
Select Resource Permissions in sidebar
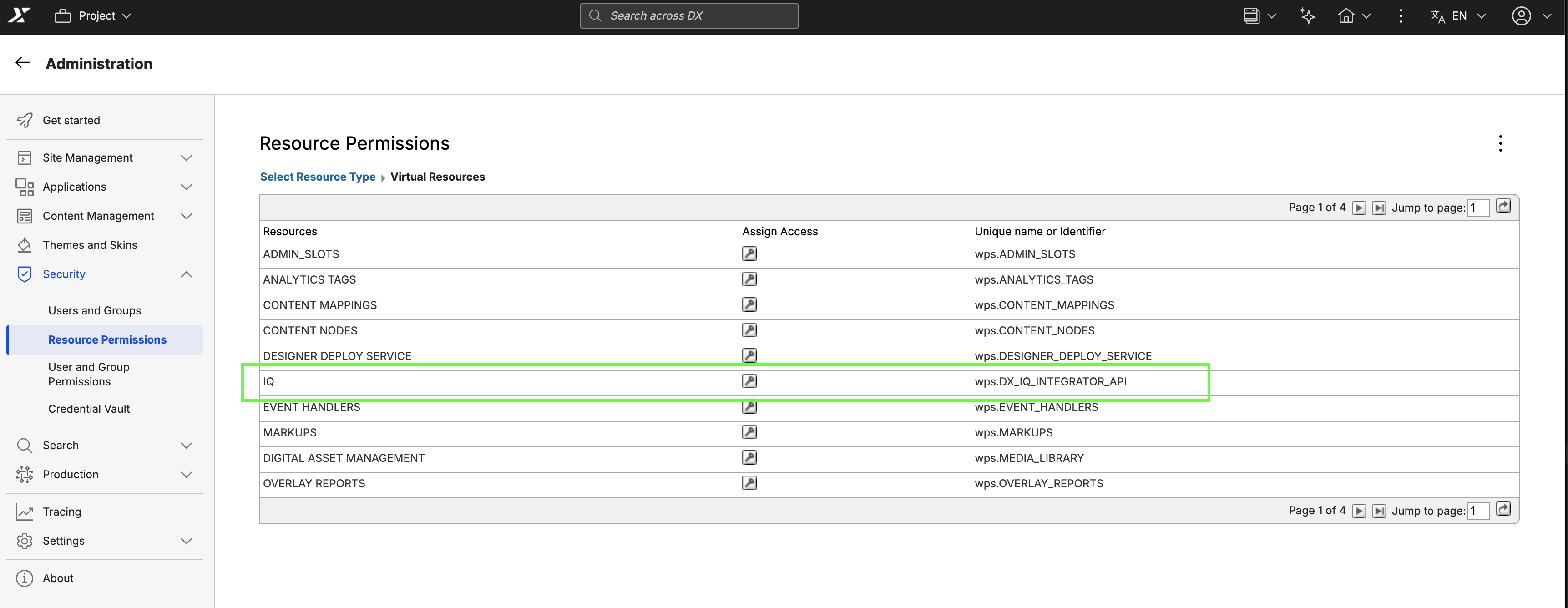104,339
